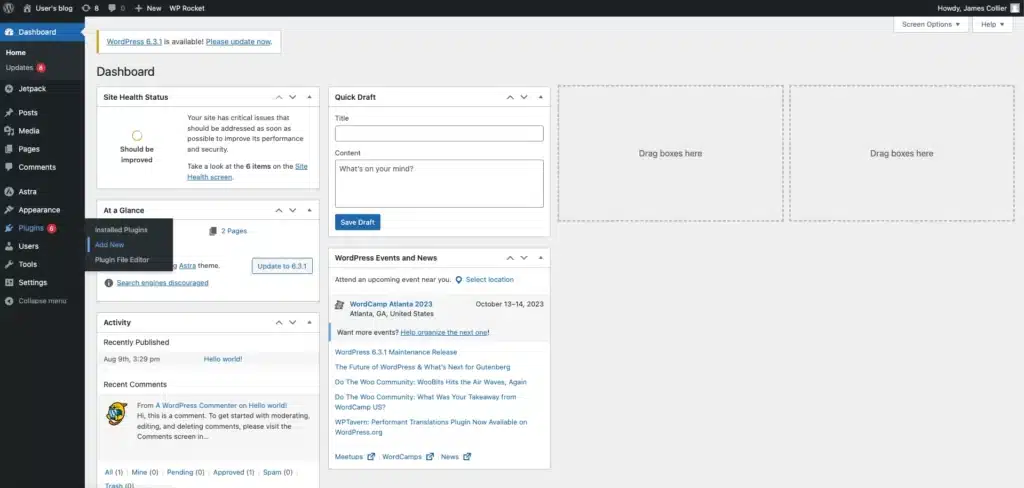Viewport: 1024px width, 488px height.
Task: Click the Settings sidebar icon
Action: pos(8,283)
